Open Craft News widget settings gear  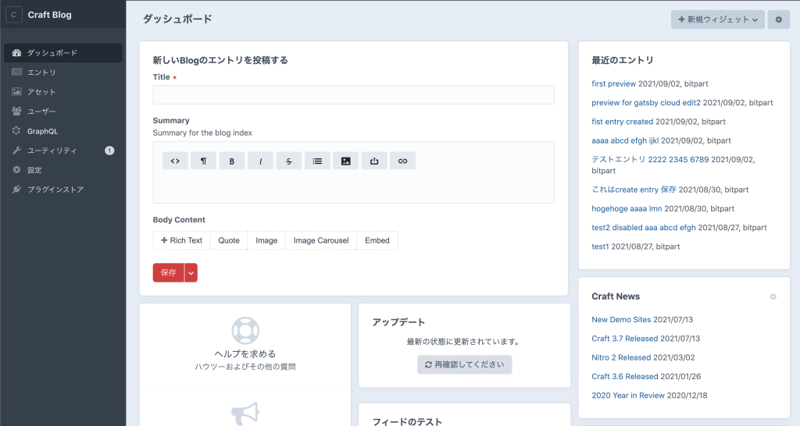[772, 297]
